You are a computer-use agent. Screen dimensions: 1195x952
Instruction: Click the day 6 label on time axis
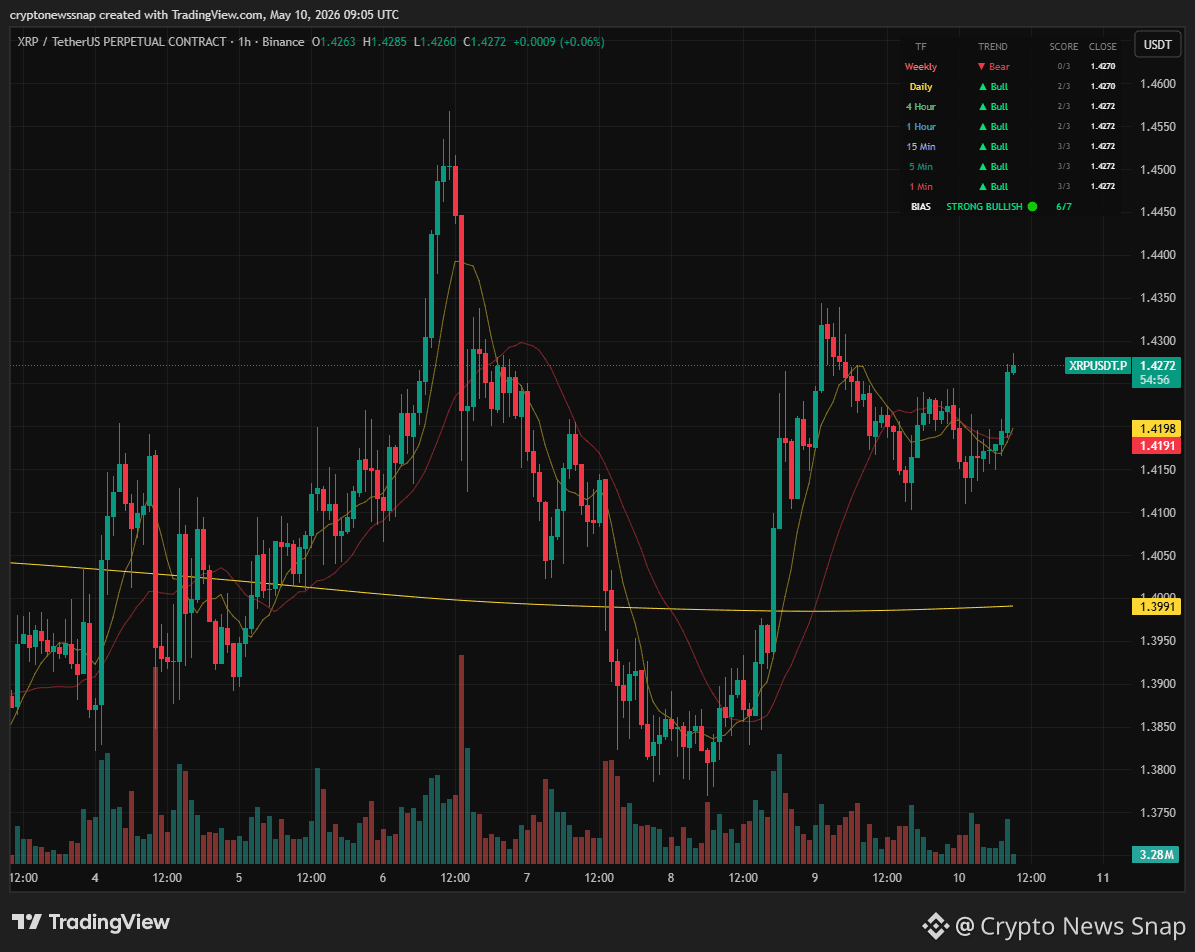tap(383, 878)
